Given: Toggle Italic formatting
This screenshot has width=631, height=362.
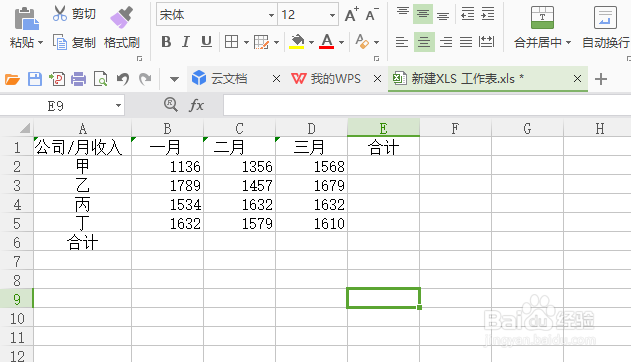Looking at the screenshot, I should point(186,41).
